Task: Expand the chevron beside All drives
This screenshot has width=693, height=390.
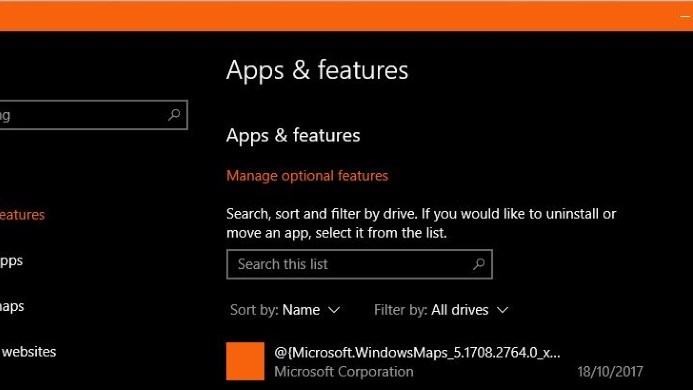Action: (503, 310)
